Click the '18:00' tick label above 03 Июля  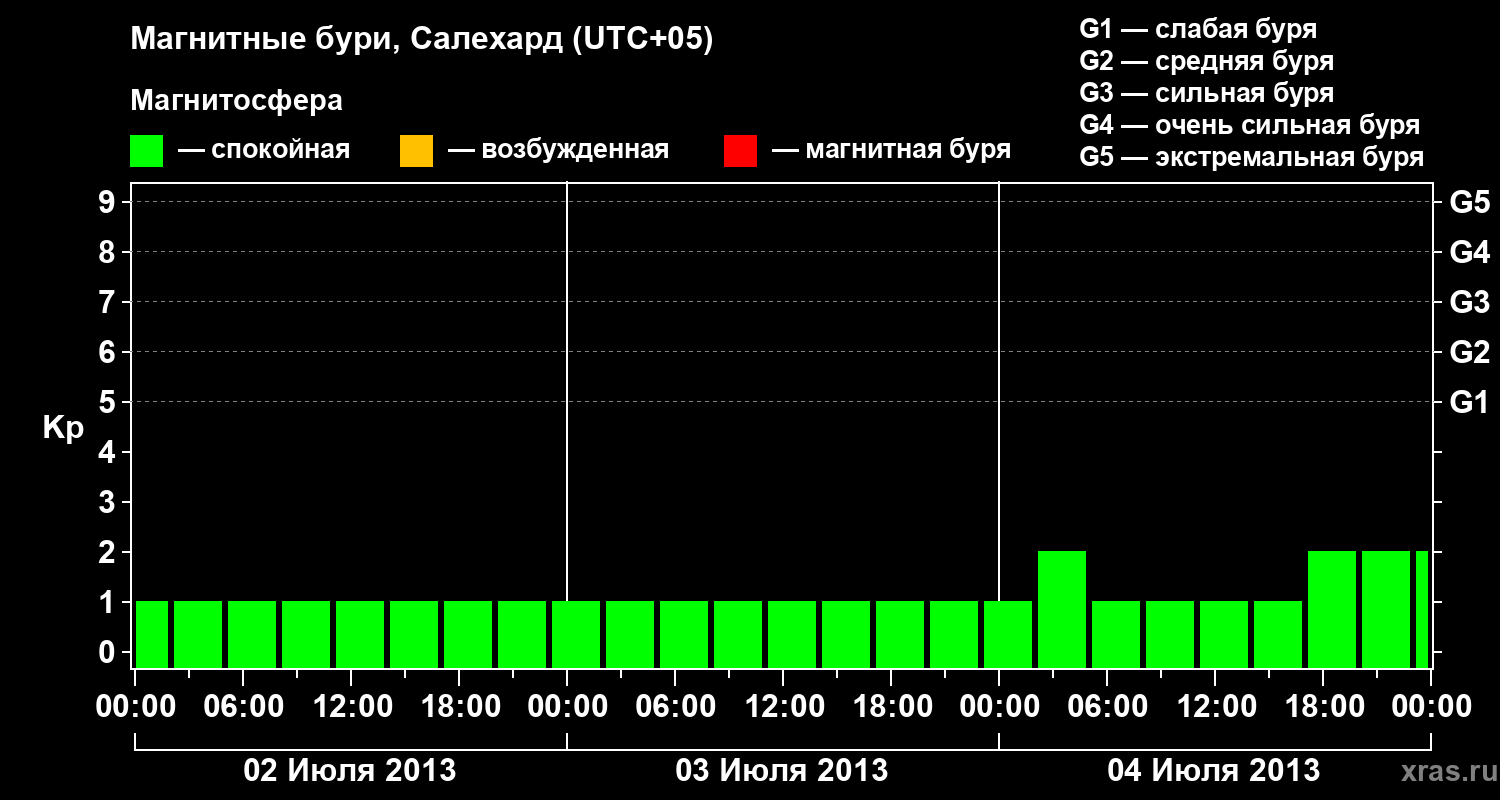(x=891, y=707)
